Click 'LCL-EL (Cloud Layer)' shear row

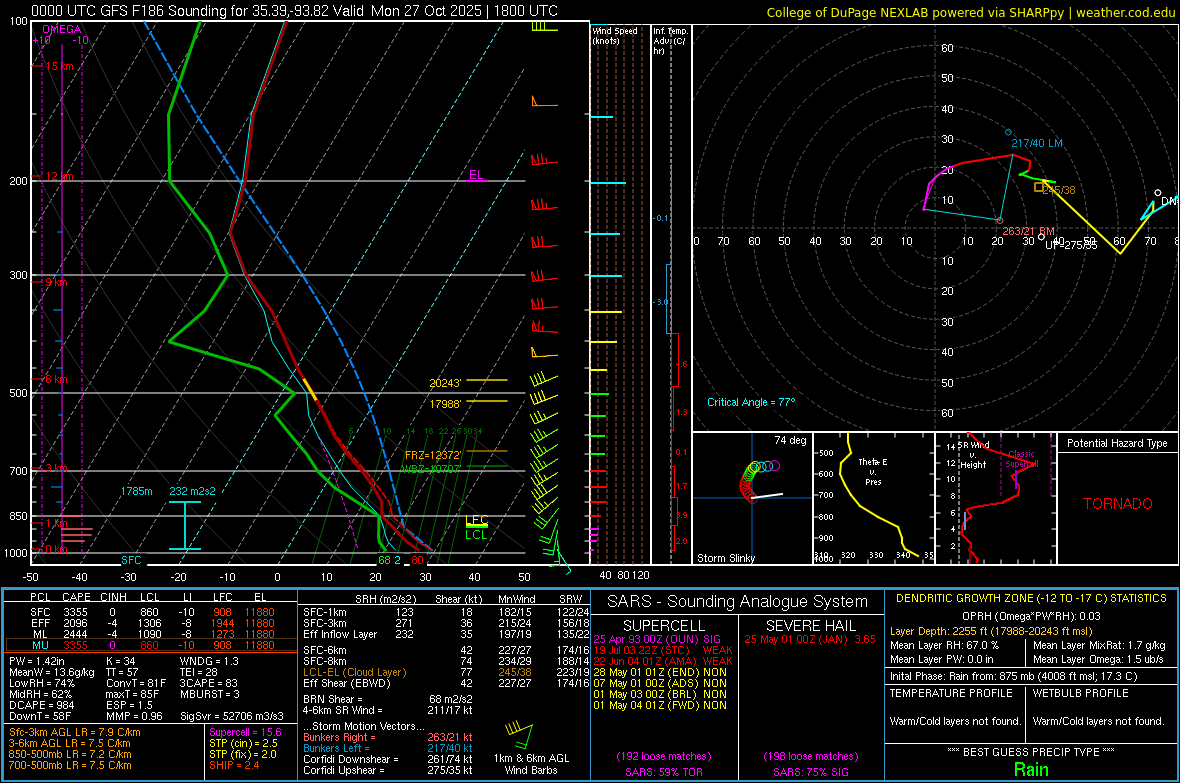[446, 672]
